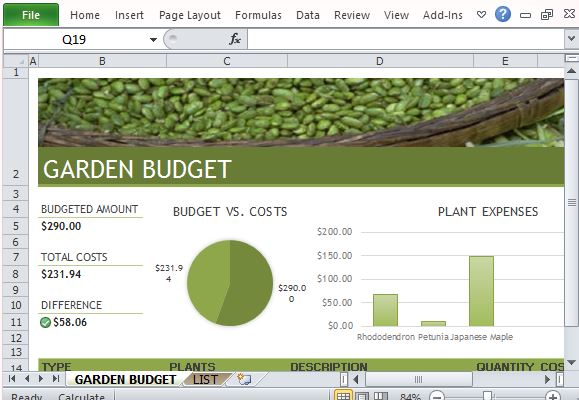
Task: Open the Formulas ribbon tab
Action: point(258,15)
